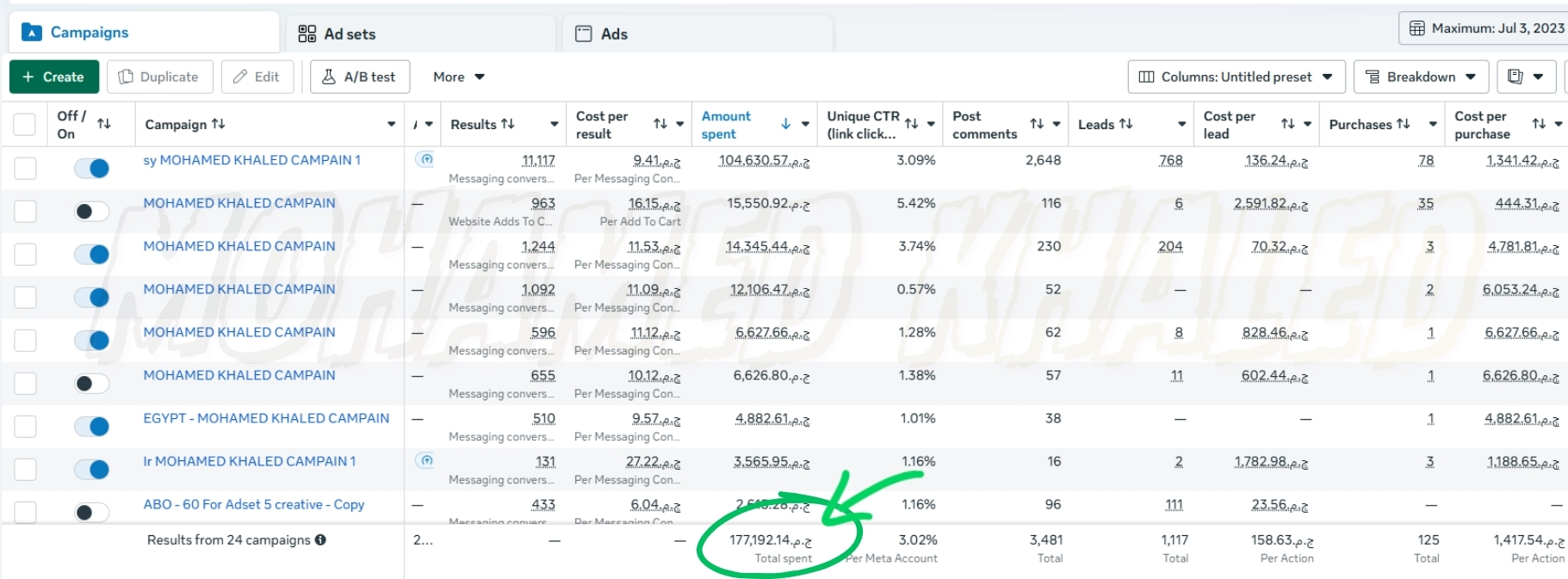
Task: Click the round icon in sy MOHAMED KHALED CAMPAIN 1 row
Action: [x=425, y=159]
